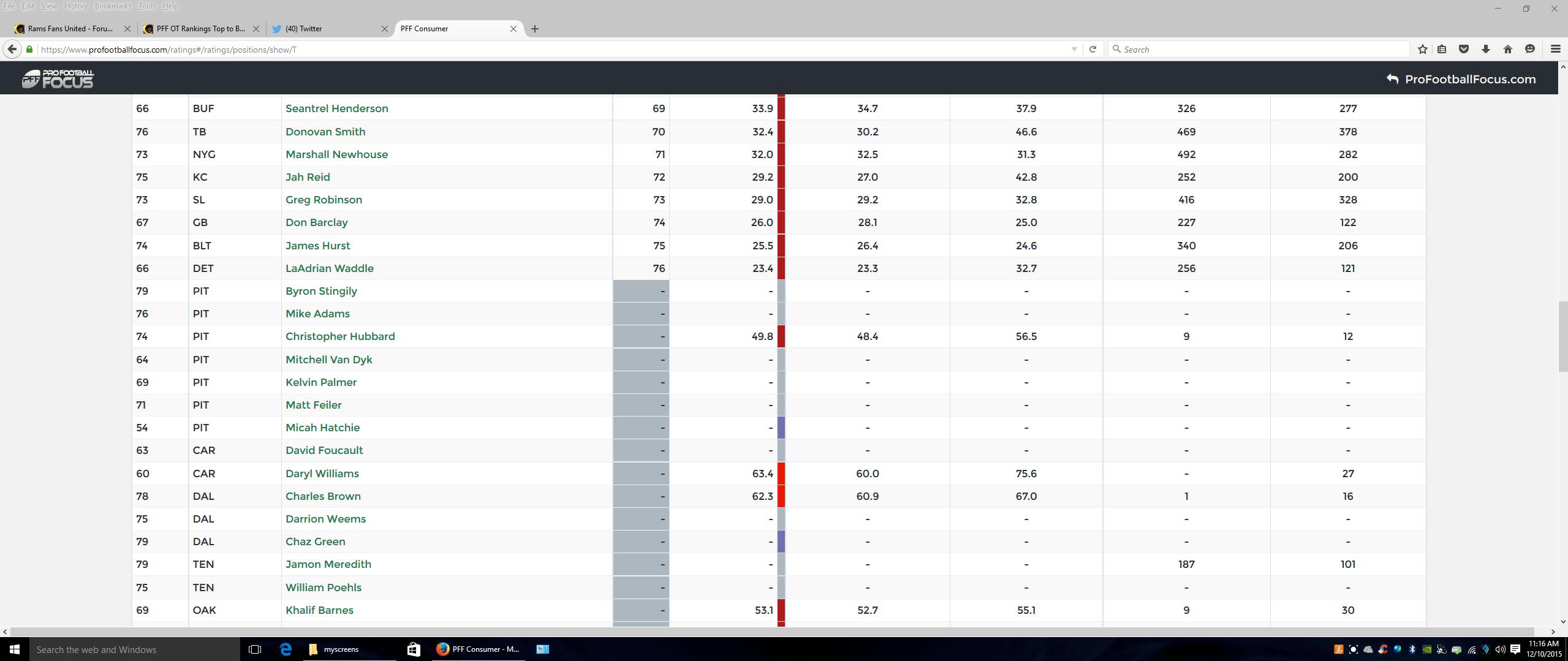Open the View menu
The width and height of the screenshot is (1568, 661).
49,6
